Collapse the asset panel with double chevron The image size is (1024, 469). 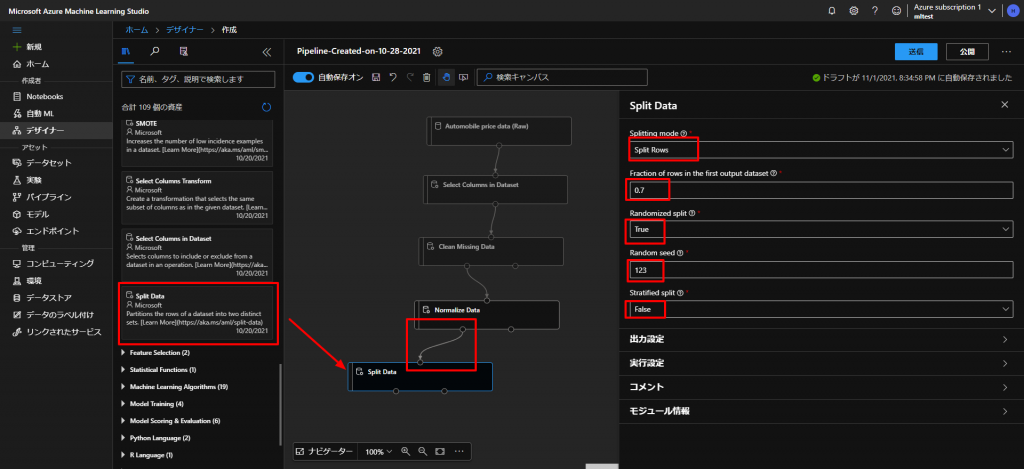point(266,51)
